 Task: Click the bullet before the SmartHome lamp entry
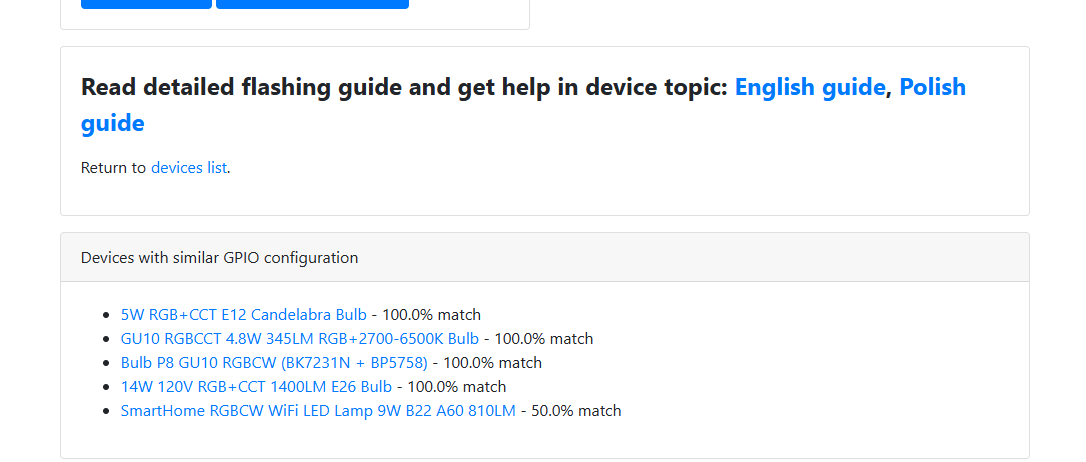106,410
